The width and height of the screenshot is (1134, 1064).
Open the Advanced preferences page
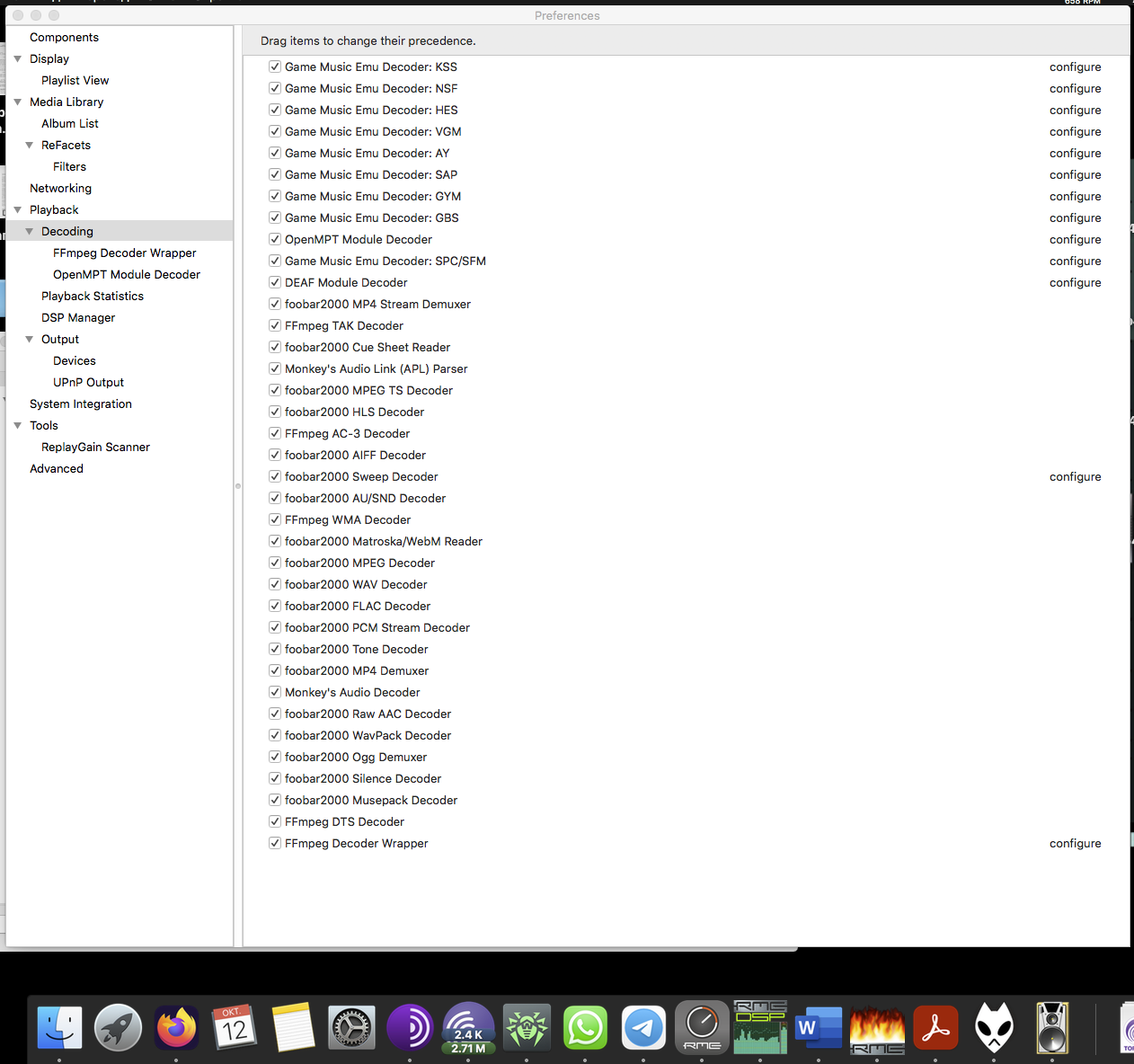tap(57, 468)
